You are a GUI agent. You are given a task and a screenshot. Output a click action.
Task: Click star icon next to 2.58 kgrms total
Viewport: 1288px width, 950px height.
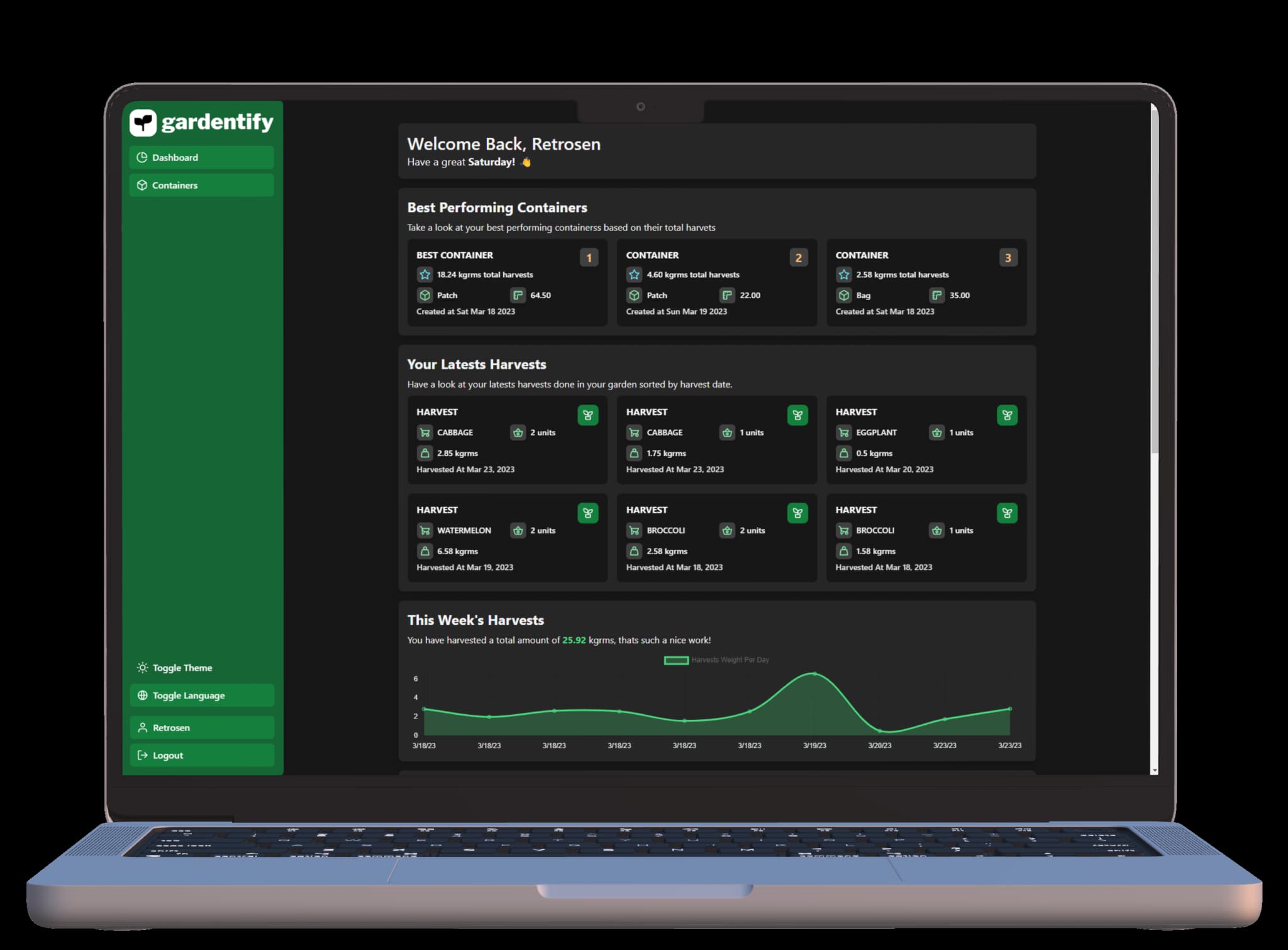pyautogui.click(x=844, y=275)
